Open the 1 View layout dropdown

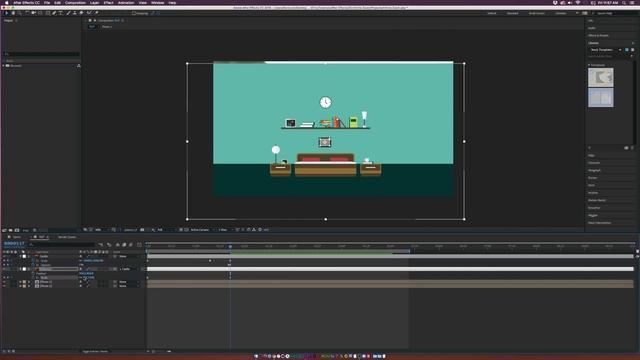coord(225,230)
